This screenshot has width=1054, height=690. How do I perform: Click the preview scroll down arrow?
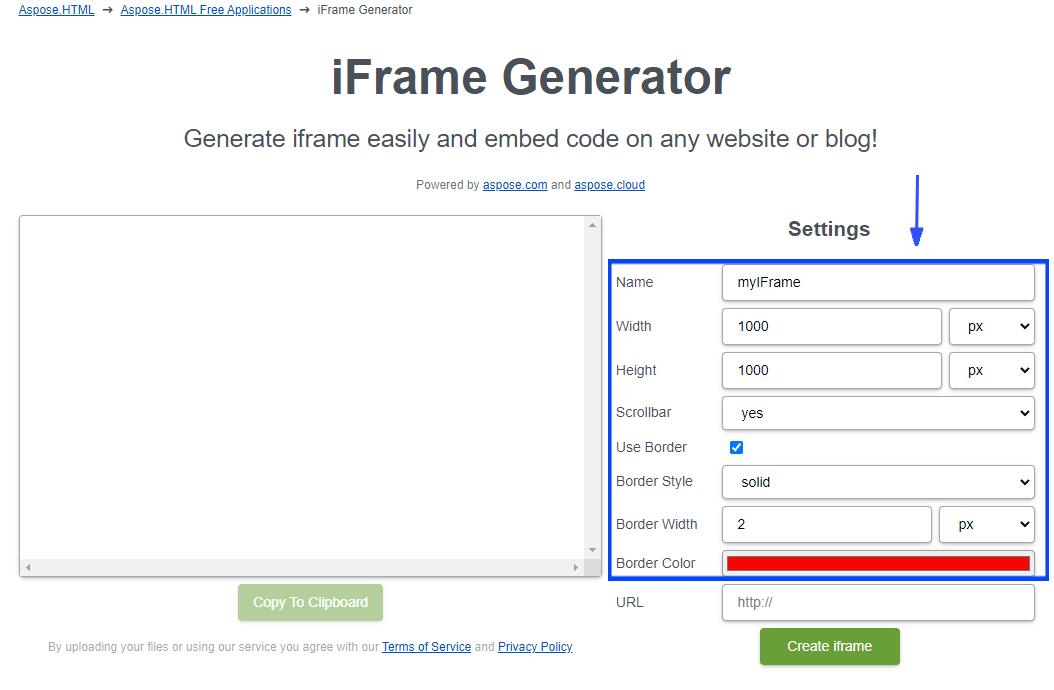pos(592,550)
